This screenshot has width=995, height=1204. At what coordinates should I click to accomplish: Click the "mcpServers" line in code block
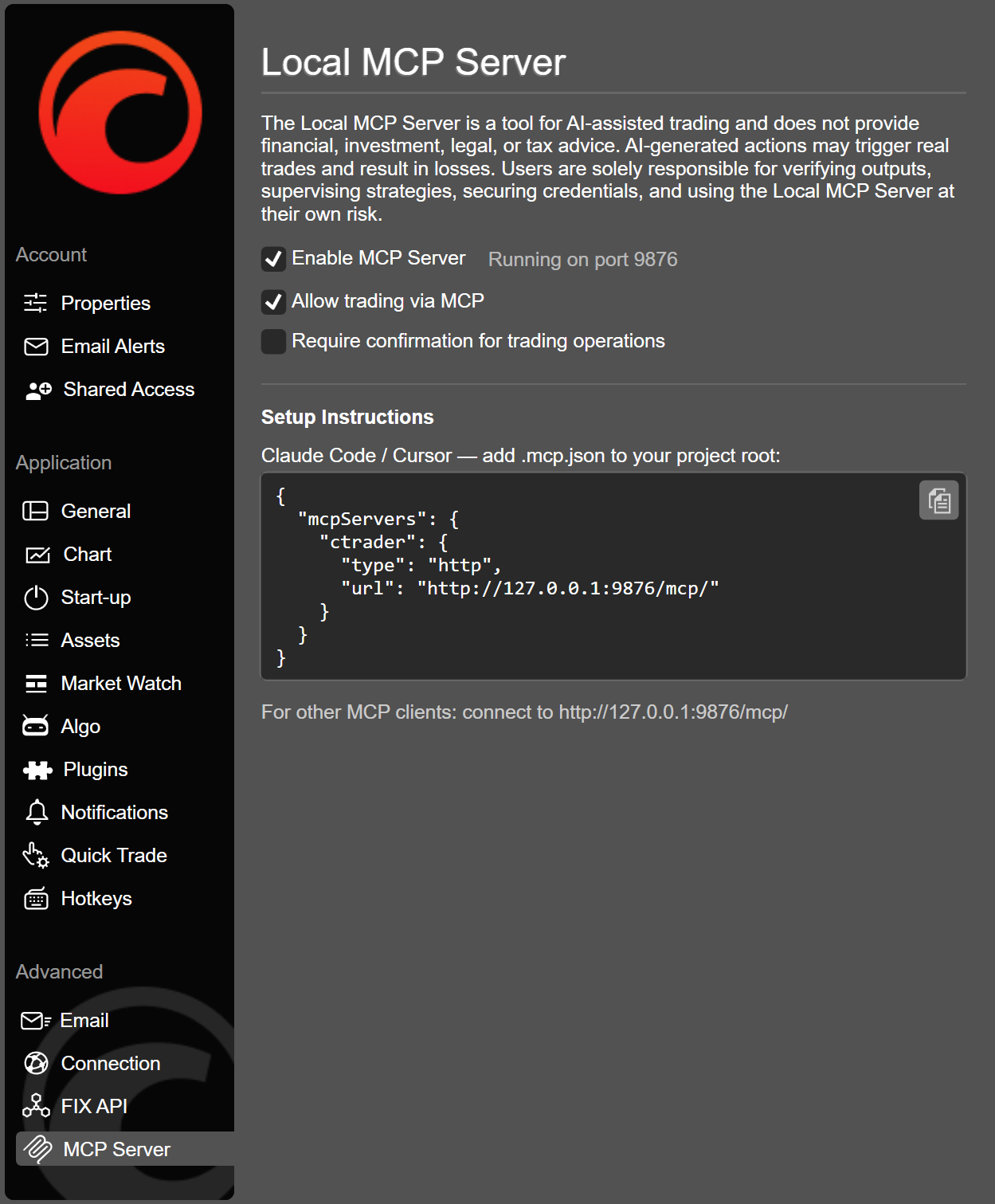pos(378,520)
